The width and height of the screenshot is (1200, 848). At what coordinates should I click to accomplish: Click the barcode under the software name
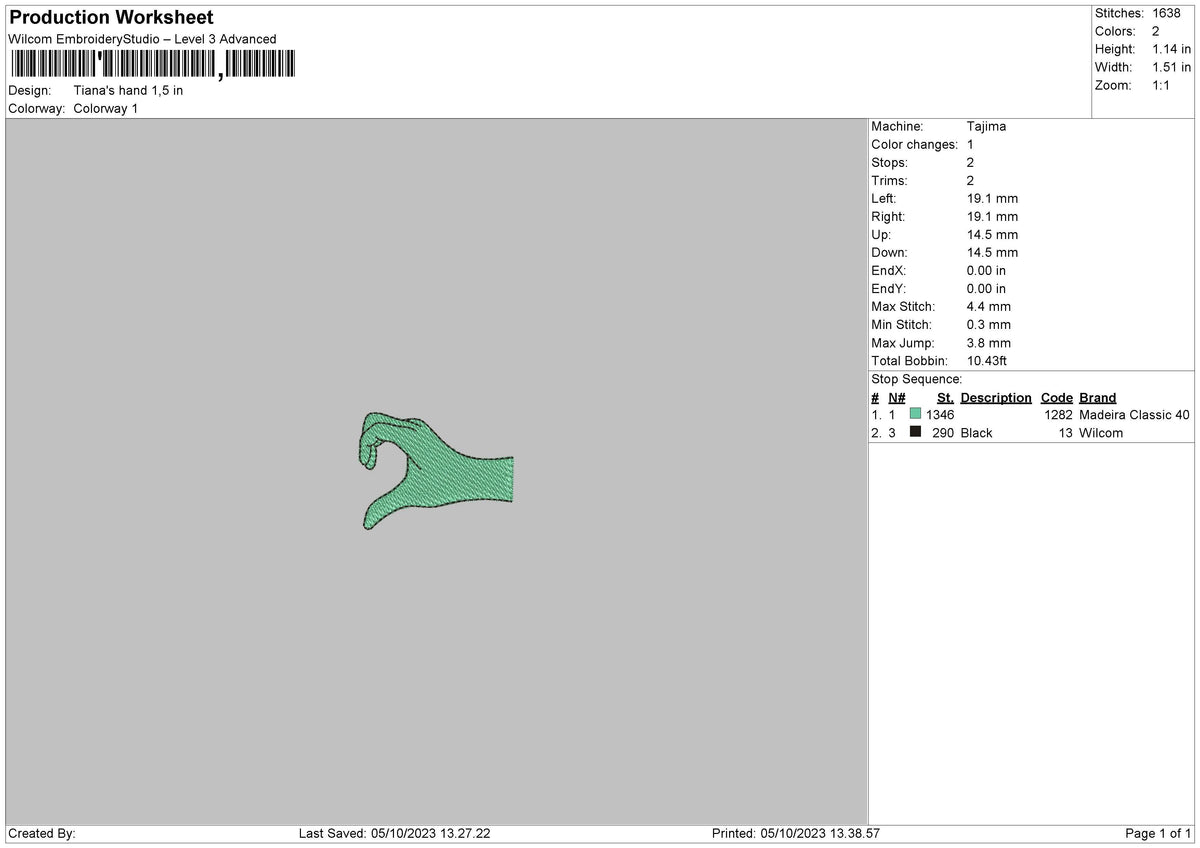pos(152,65)
